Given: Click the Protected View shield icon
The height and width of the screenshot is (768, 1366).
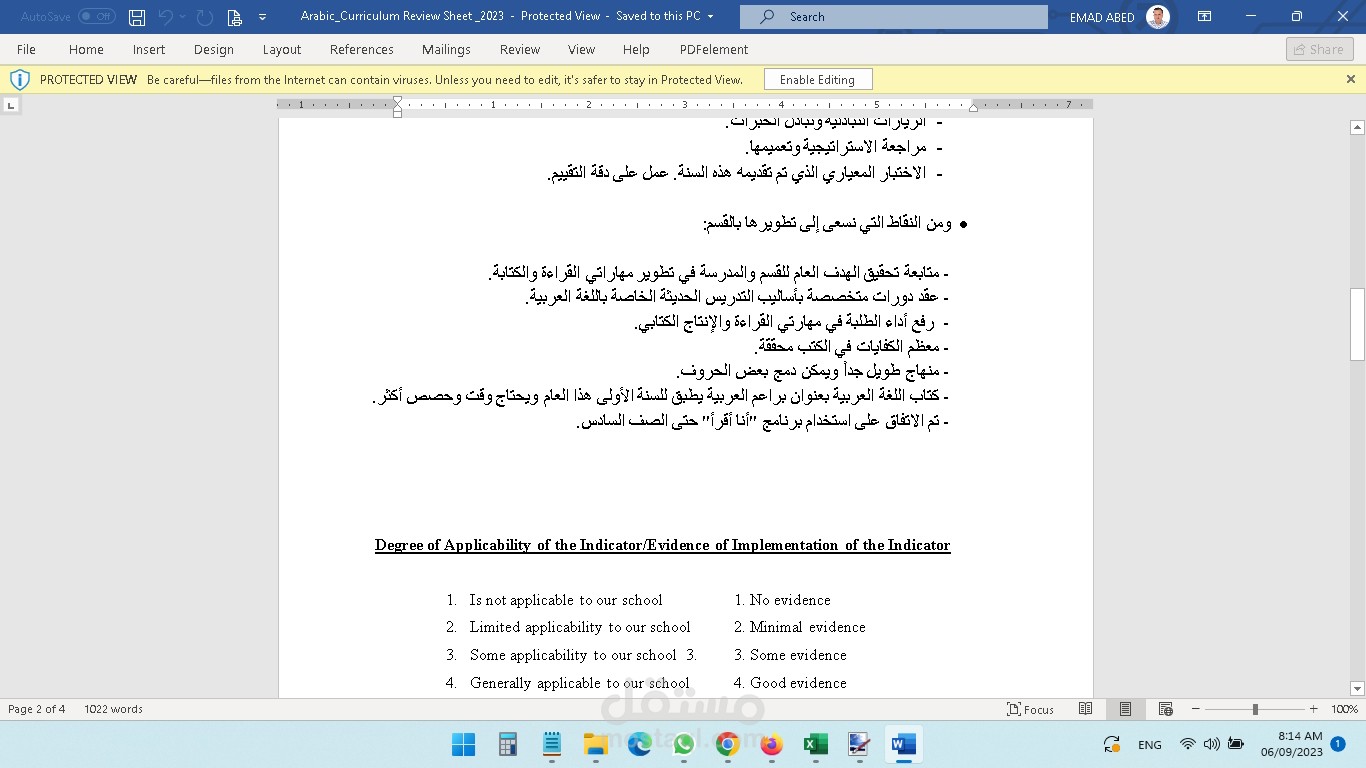Looking at the screenshot, I should [19, 80].
